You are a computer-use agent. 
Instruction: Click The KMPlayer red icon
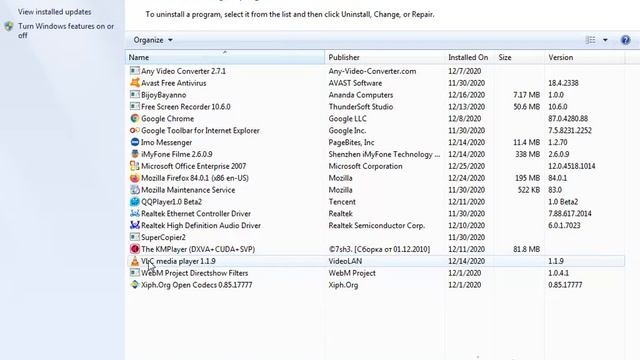point(135,249)
